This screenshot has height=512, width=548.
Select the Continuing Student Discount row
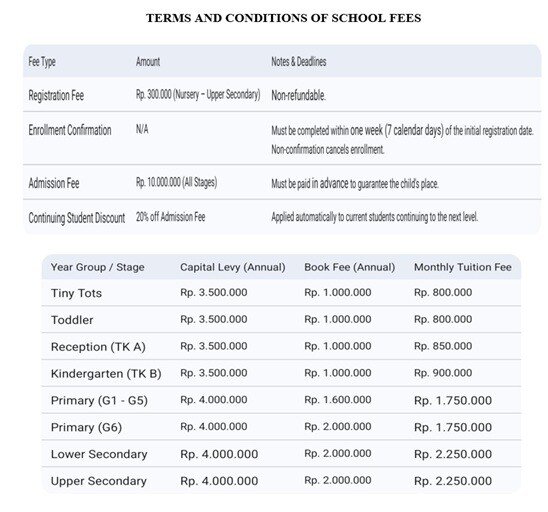pos(282,217)
